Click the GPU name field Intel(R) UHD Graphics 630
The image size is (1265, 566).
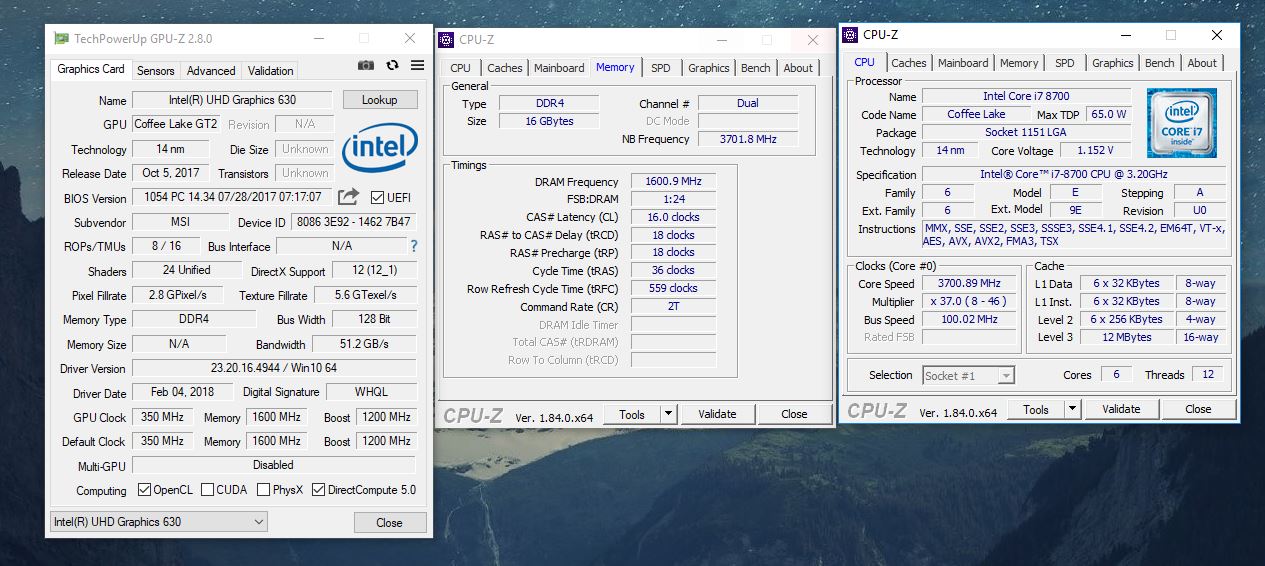click(233, 100)
